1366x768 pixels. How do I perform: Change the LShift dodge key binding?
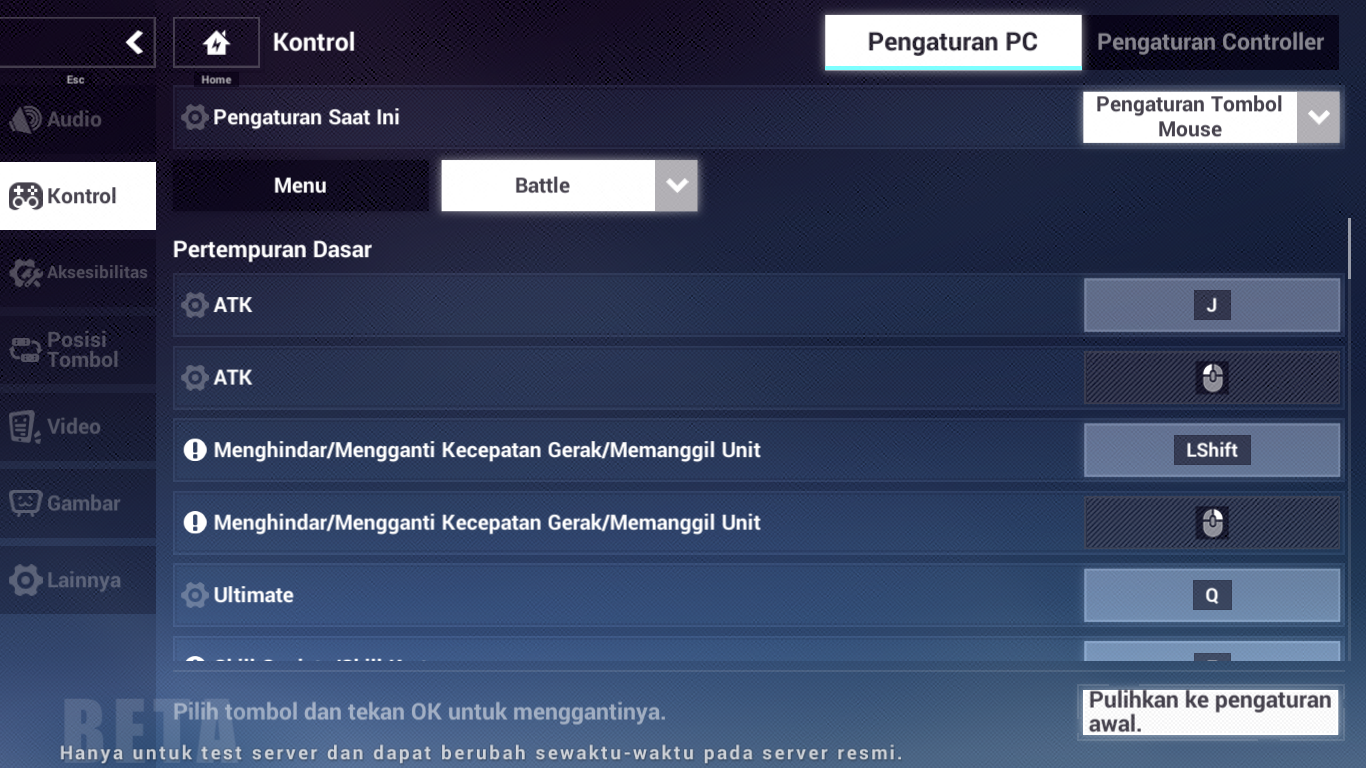click(x=1211, y=450)
